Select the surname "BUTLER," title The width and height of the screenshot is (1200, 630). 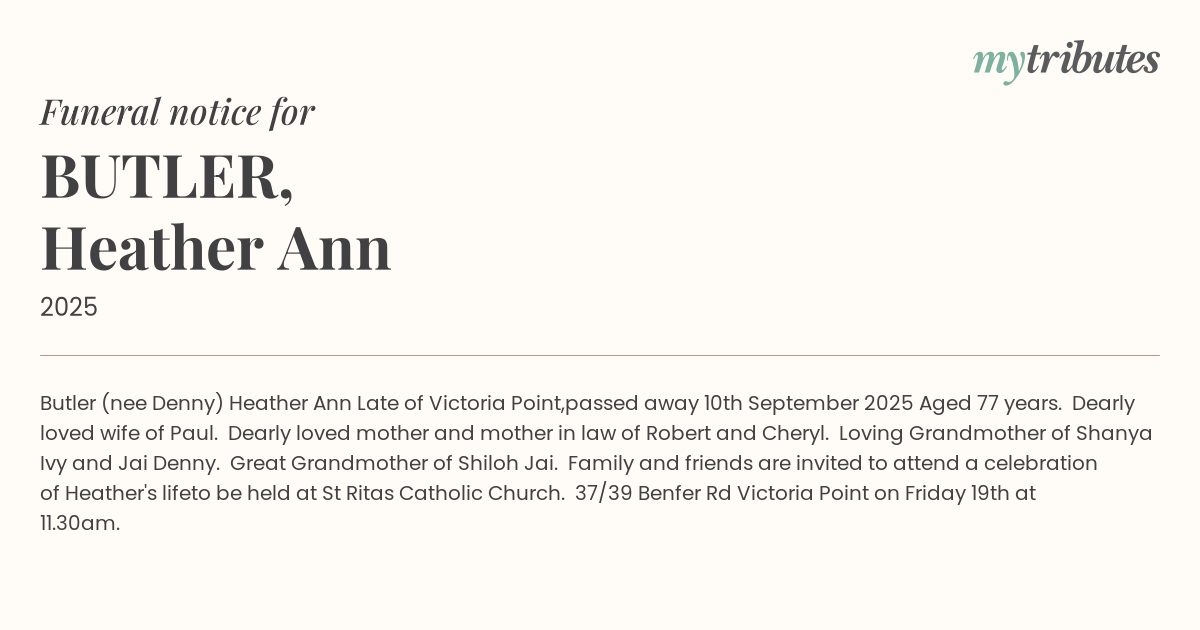point(167,177)
